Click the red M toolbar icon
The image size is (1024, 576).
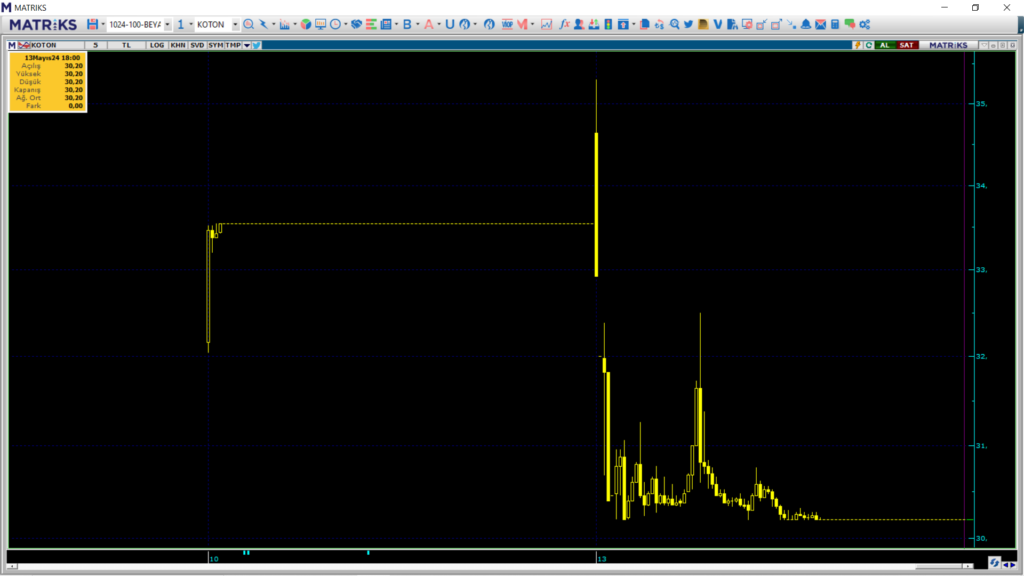point(522,24)
